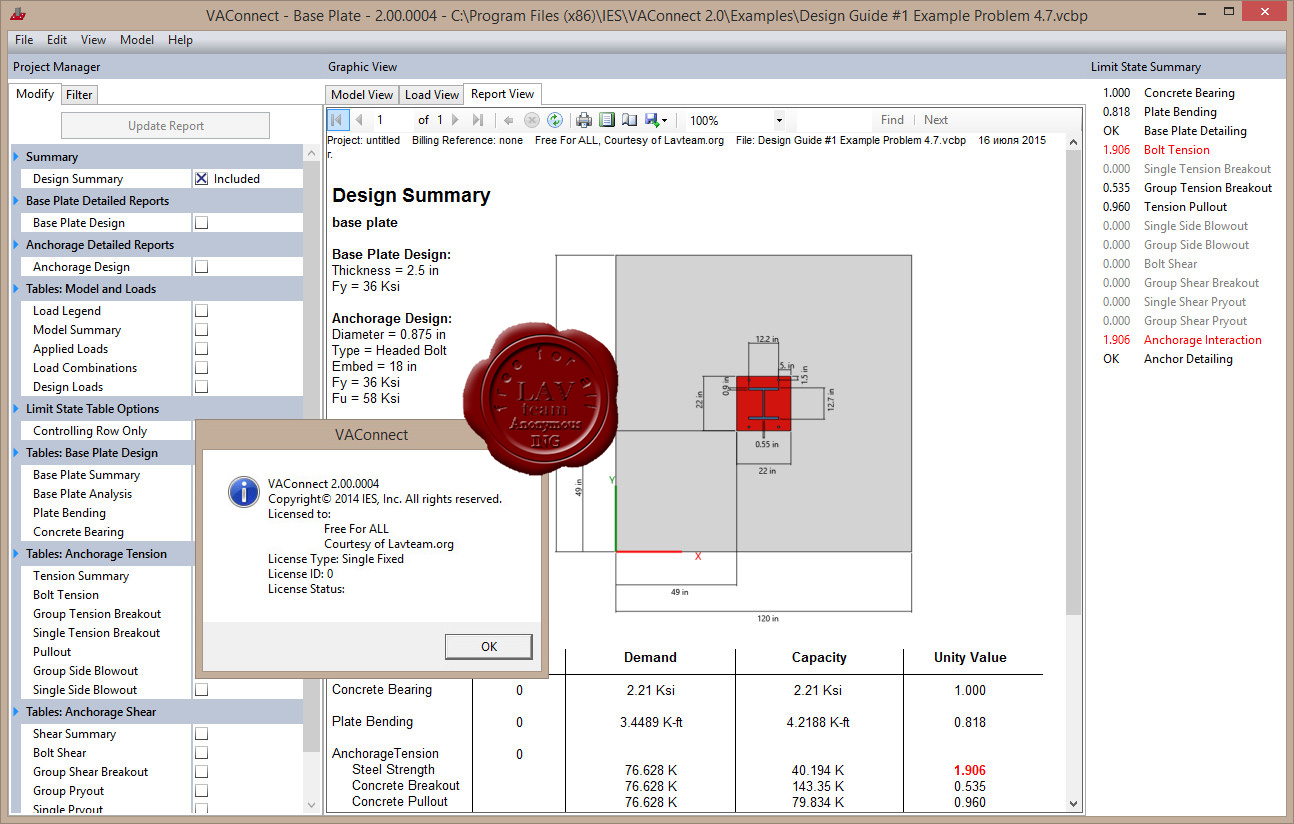Click red base plate in drawing
Image resolution: width=1294 pixels, height=824 pixels.
point(764,403)
